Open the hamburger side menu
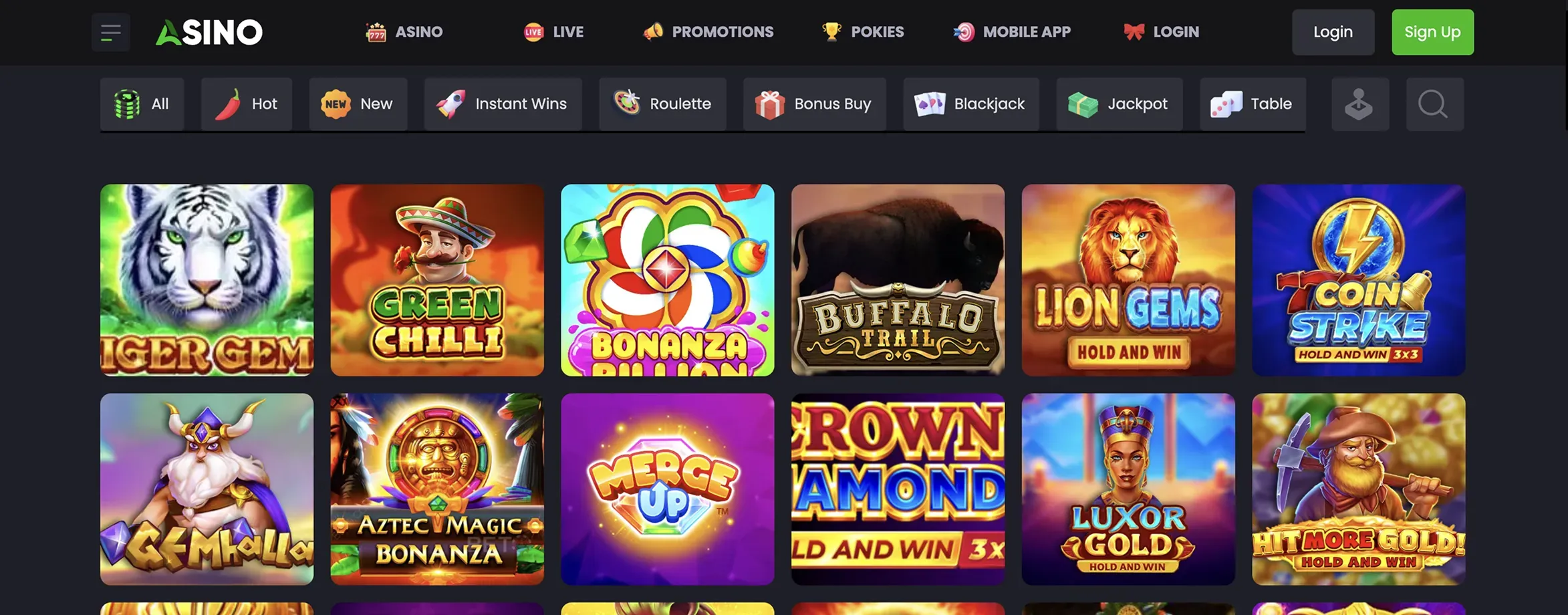 tap(111, 32)
